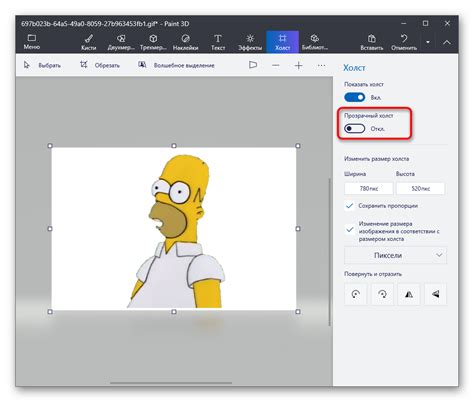
Task: Flip canvas vertically icon
Action: pyautogui.click(x=436, y=294)
